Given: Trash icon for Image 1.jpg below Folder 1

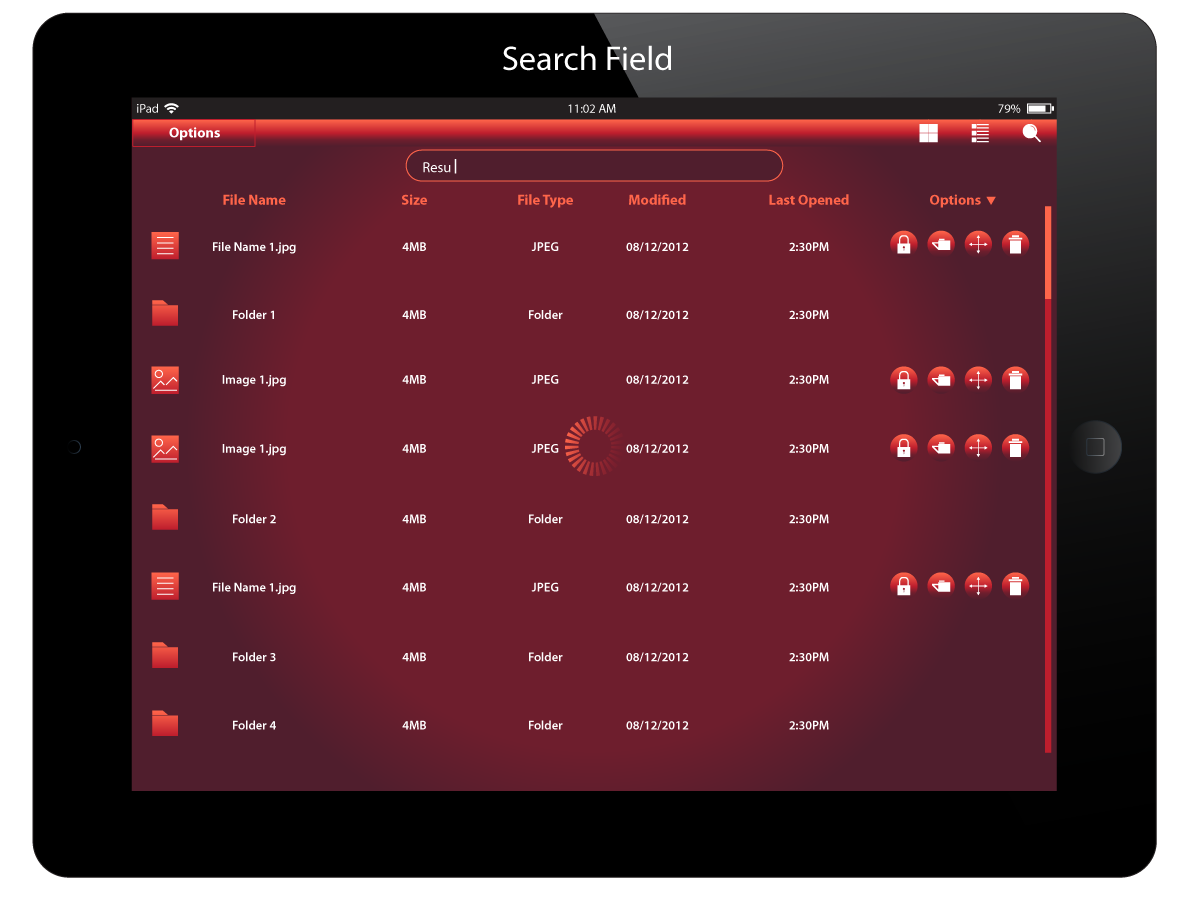Looking at the screenshot, I should click(x=1015, y=379).
